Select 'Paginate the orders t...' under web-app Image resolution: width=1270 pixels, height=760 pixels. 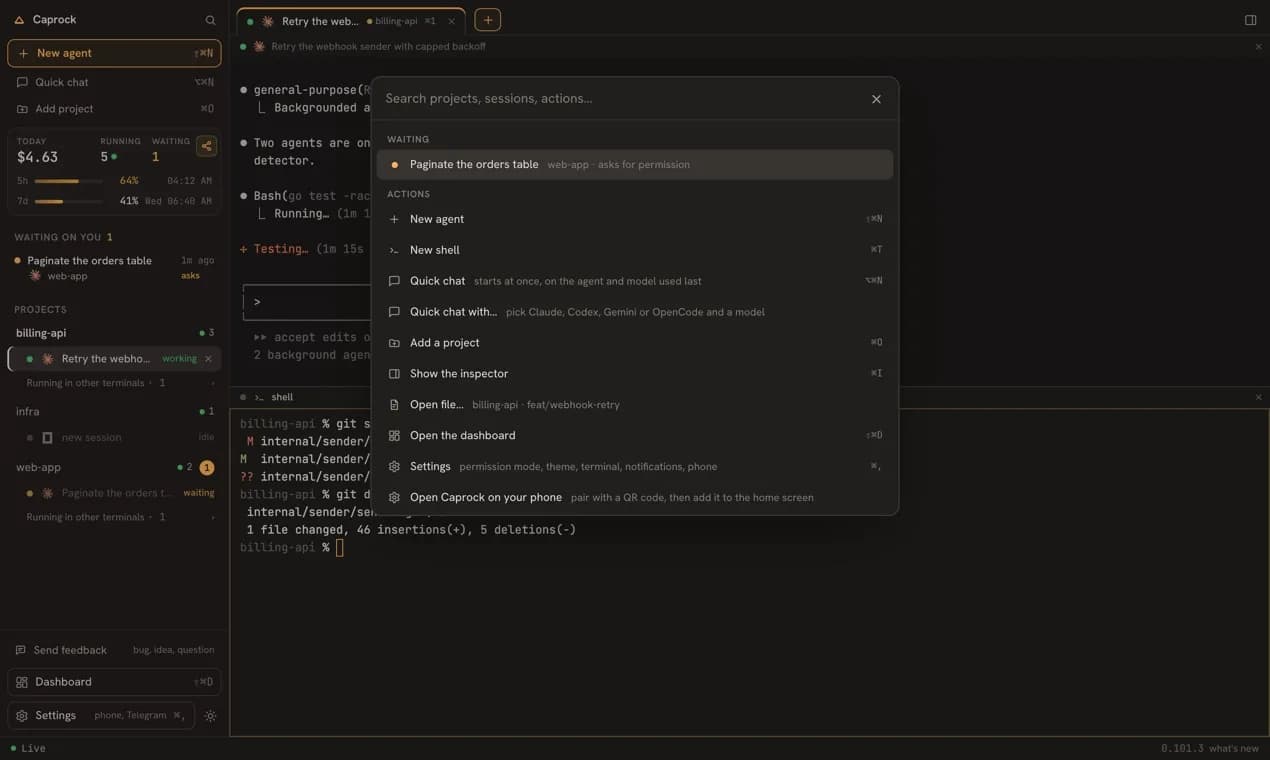(118, 493)
